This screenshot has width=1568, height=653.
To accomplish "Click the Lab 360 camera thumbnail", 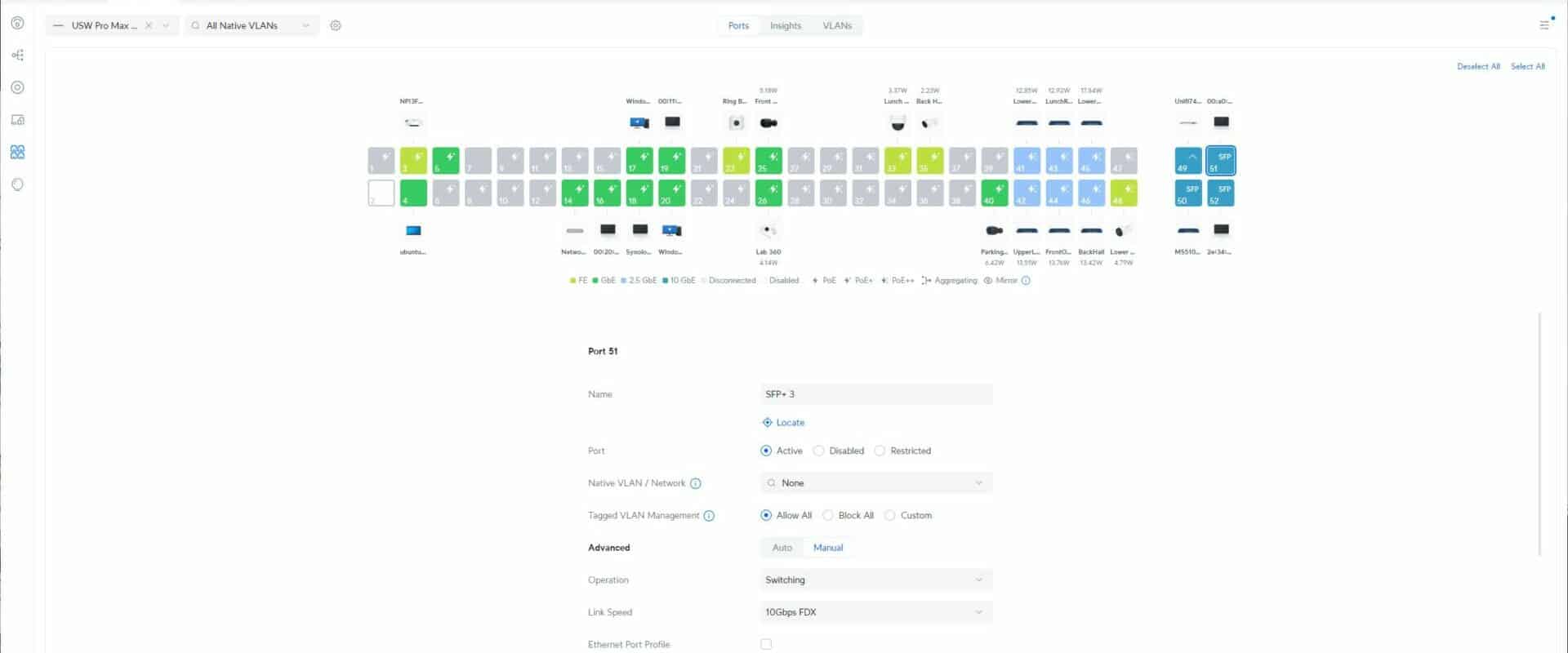I will pyautogui.click(x=768, y=230).
